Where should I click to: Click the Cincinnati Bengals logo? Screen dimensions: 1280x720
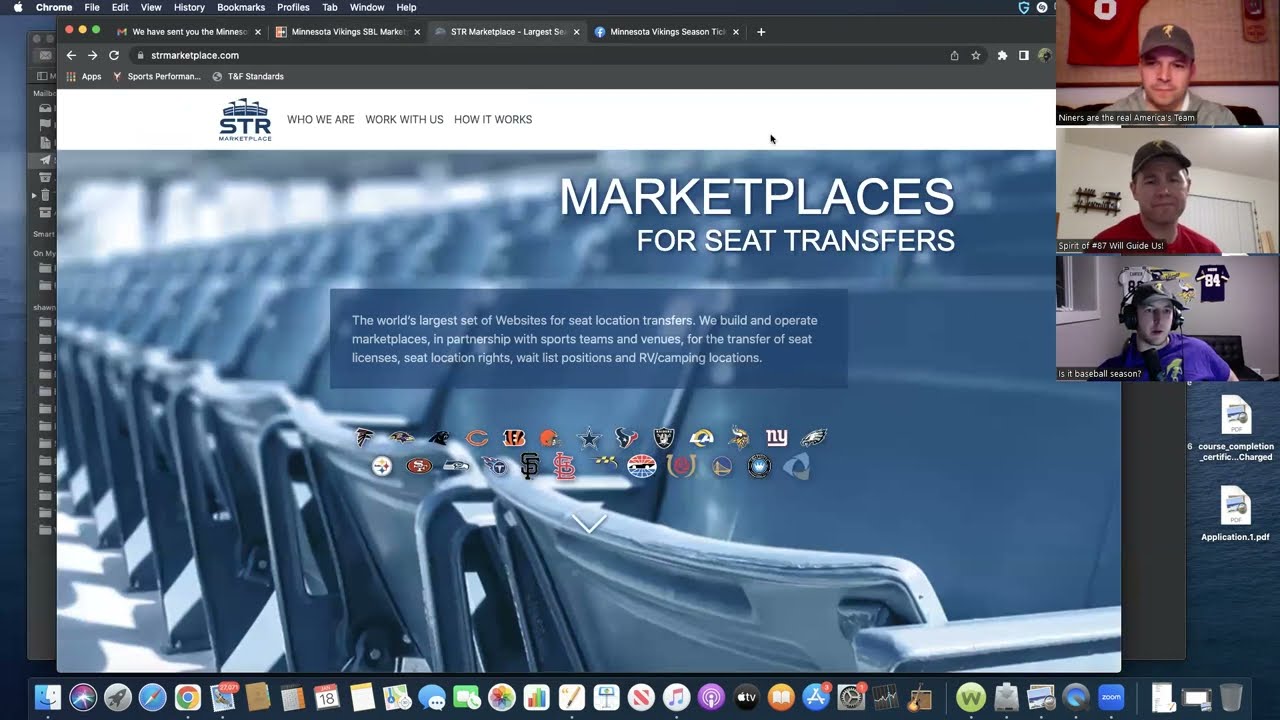(x=514, y=438)
